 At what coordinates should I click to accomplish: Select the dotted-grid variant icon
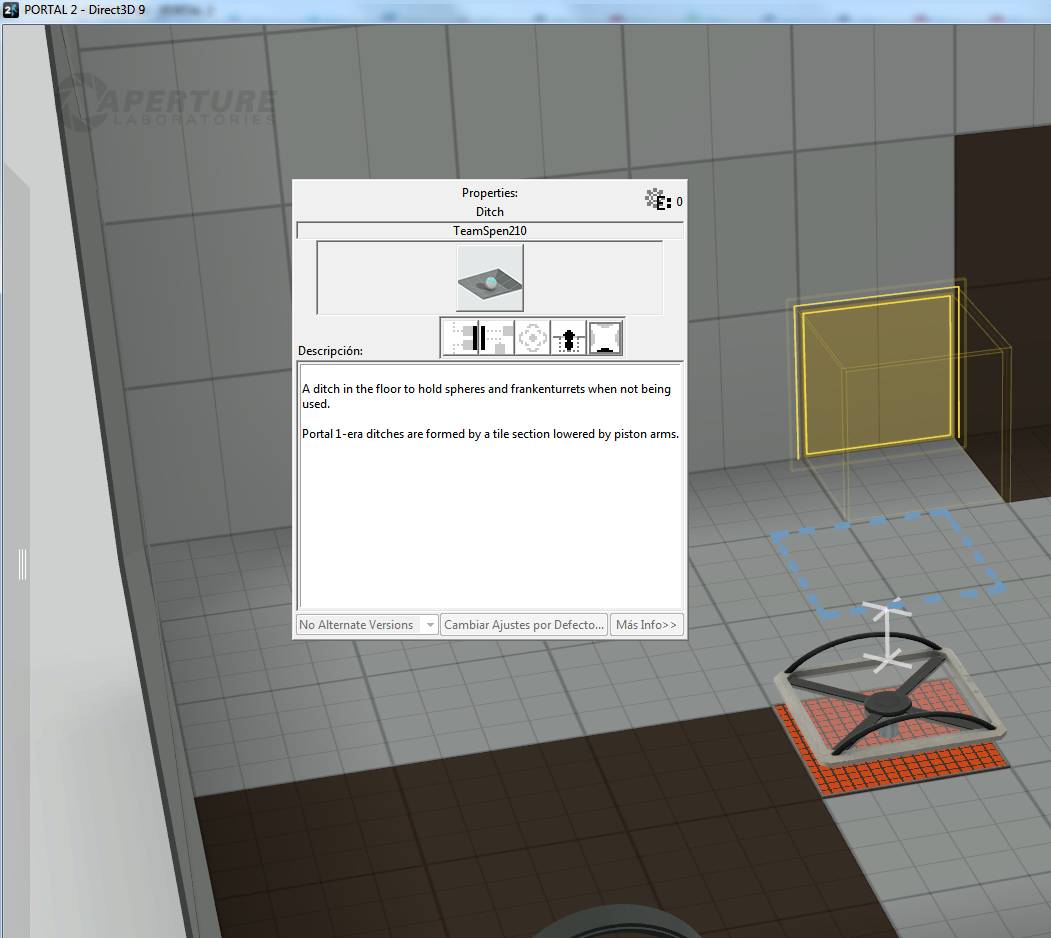click(x=495, y=337)
